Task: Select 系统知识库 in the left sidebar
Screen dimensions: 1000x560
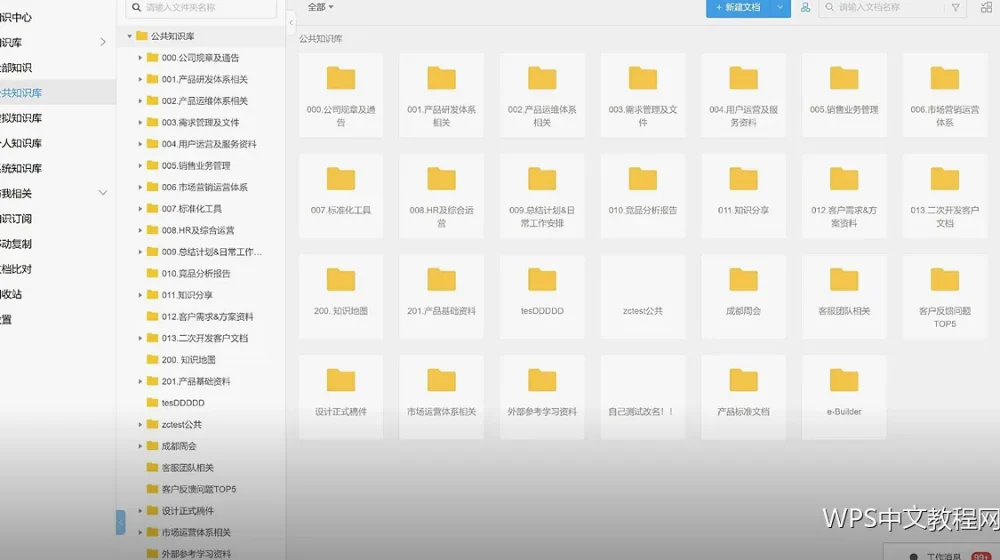Action: 57,168
